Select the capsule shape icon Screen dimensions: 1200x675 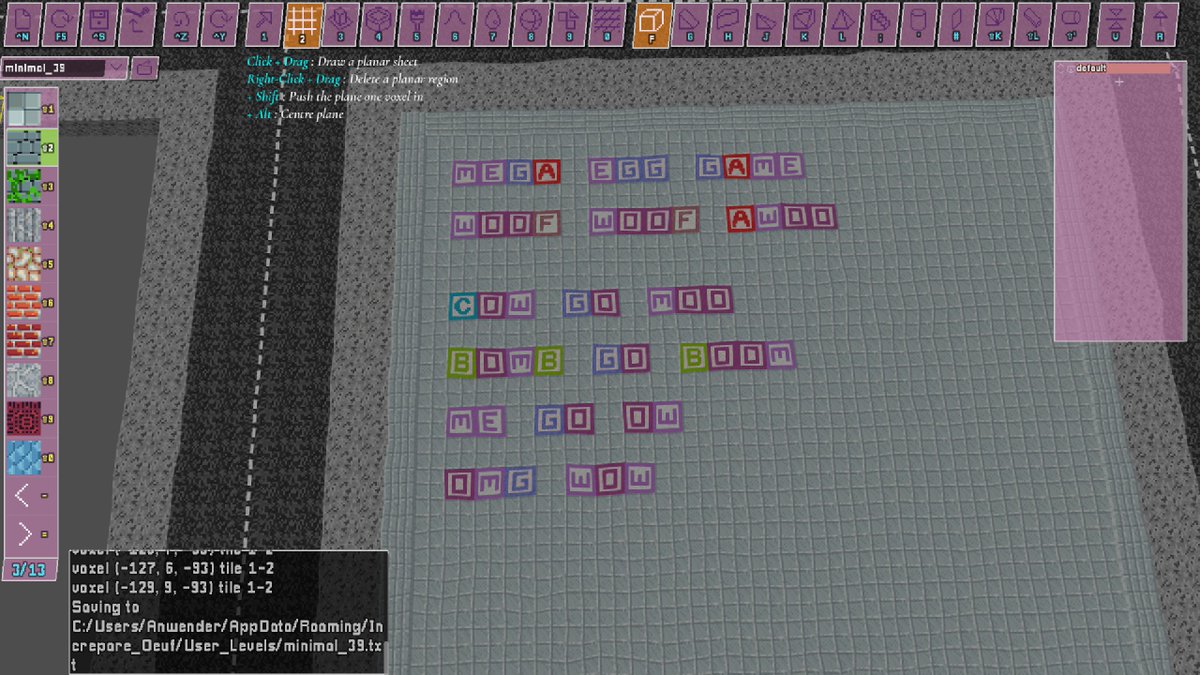tap(1069, 24)
